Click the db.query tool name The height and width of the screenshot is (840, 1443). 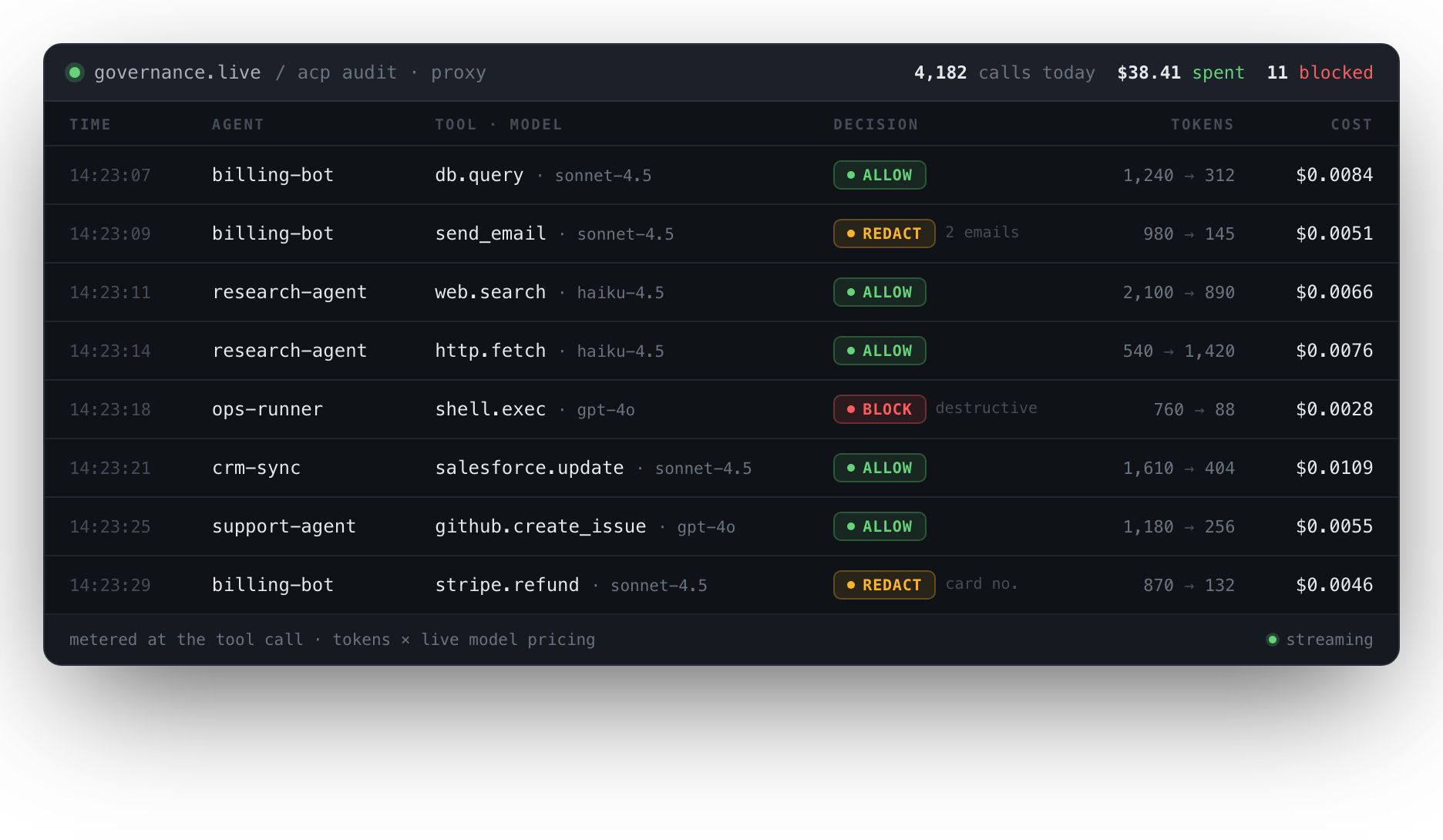479,175
